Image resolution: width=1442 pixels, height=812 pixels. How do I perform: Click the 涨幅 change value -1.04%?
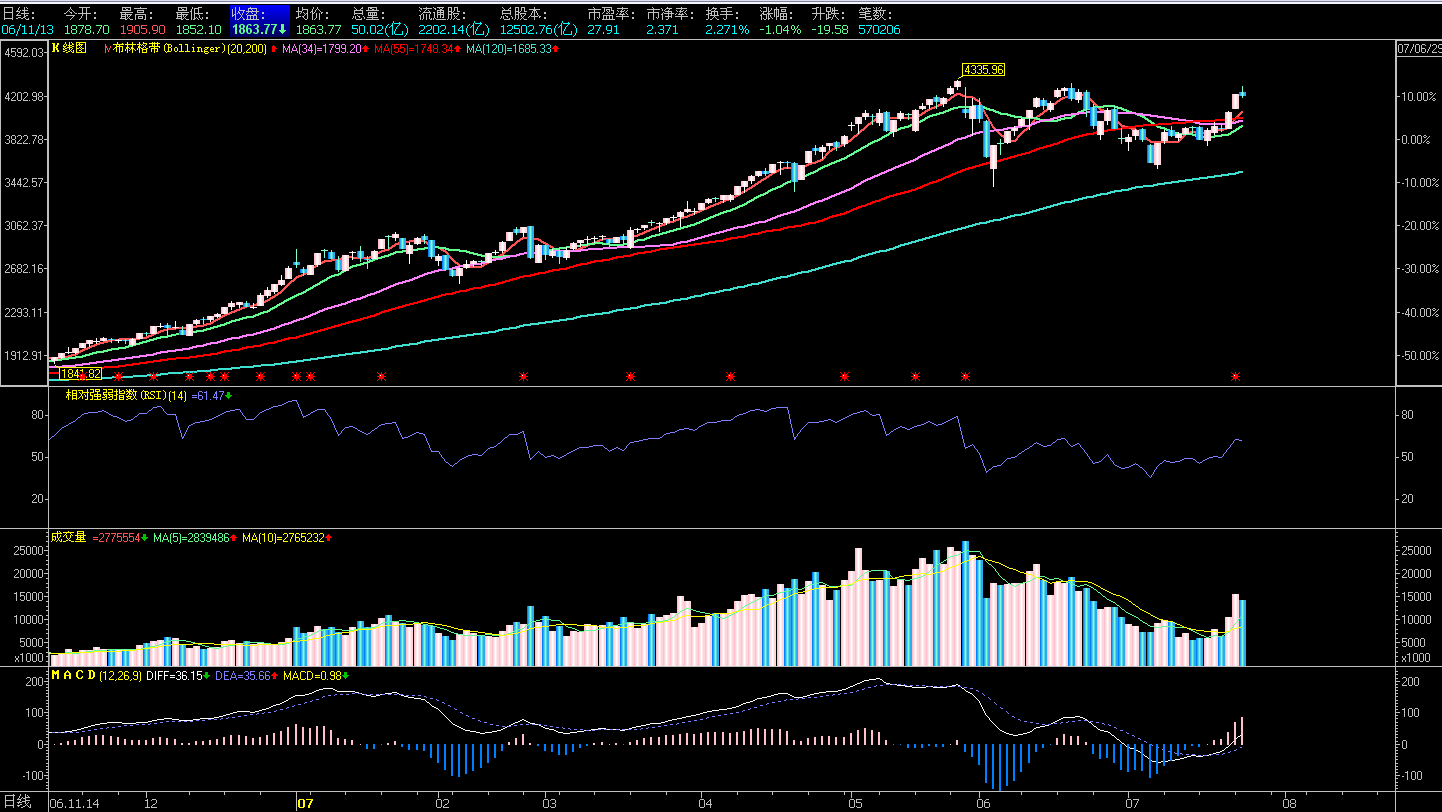[x=781, y=30]
